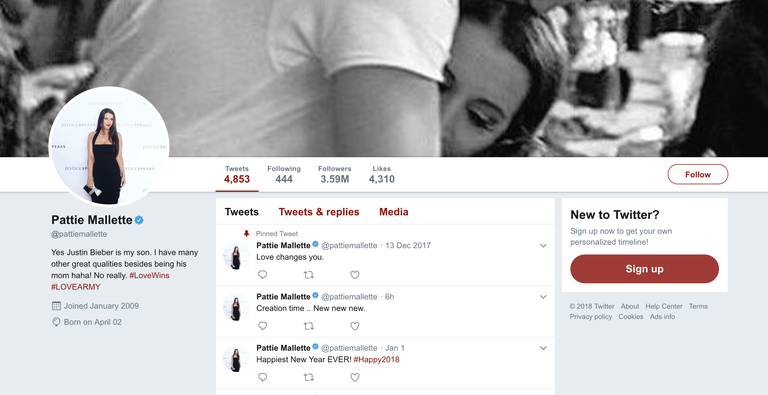Open the large profile picture
This screenshot has height=395, width=768.
[x=109, y=147]
